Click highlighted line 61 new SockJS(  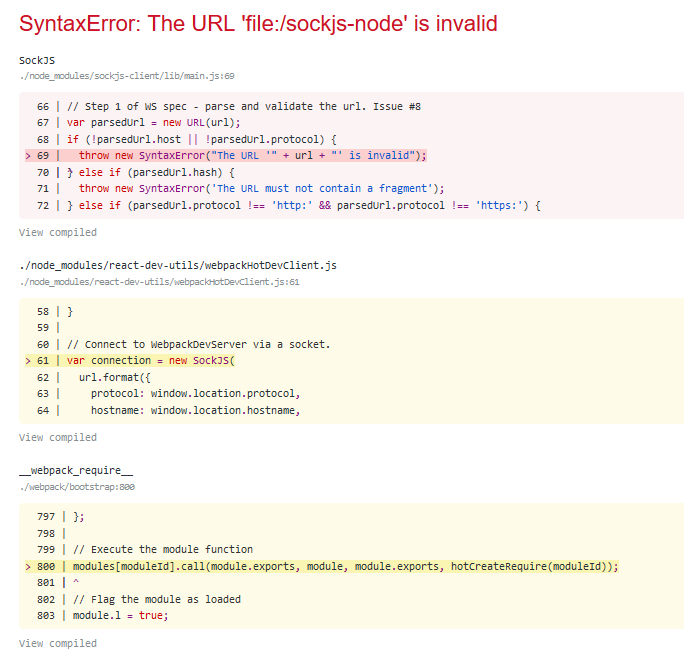click(x=130, y=360)
